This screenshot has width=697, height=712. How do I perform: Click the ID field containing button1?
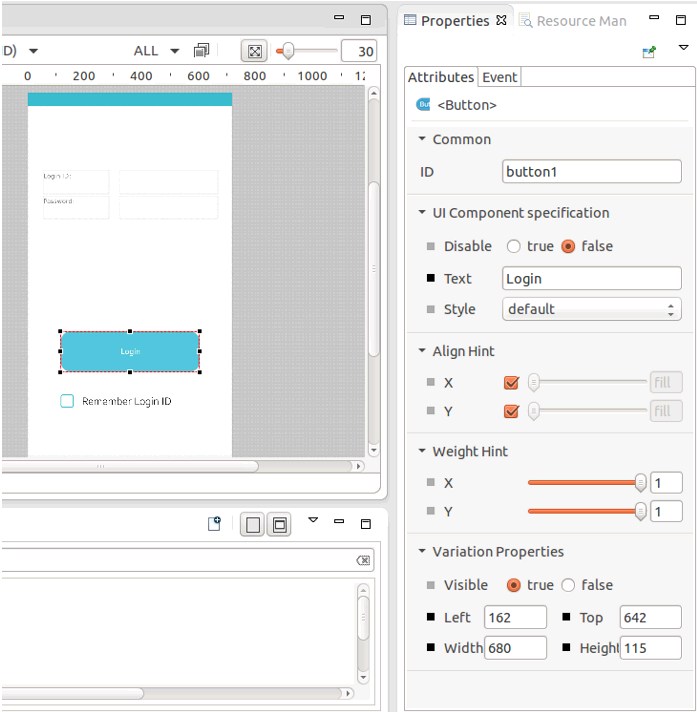pos(591,172)
